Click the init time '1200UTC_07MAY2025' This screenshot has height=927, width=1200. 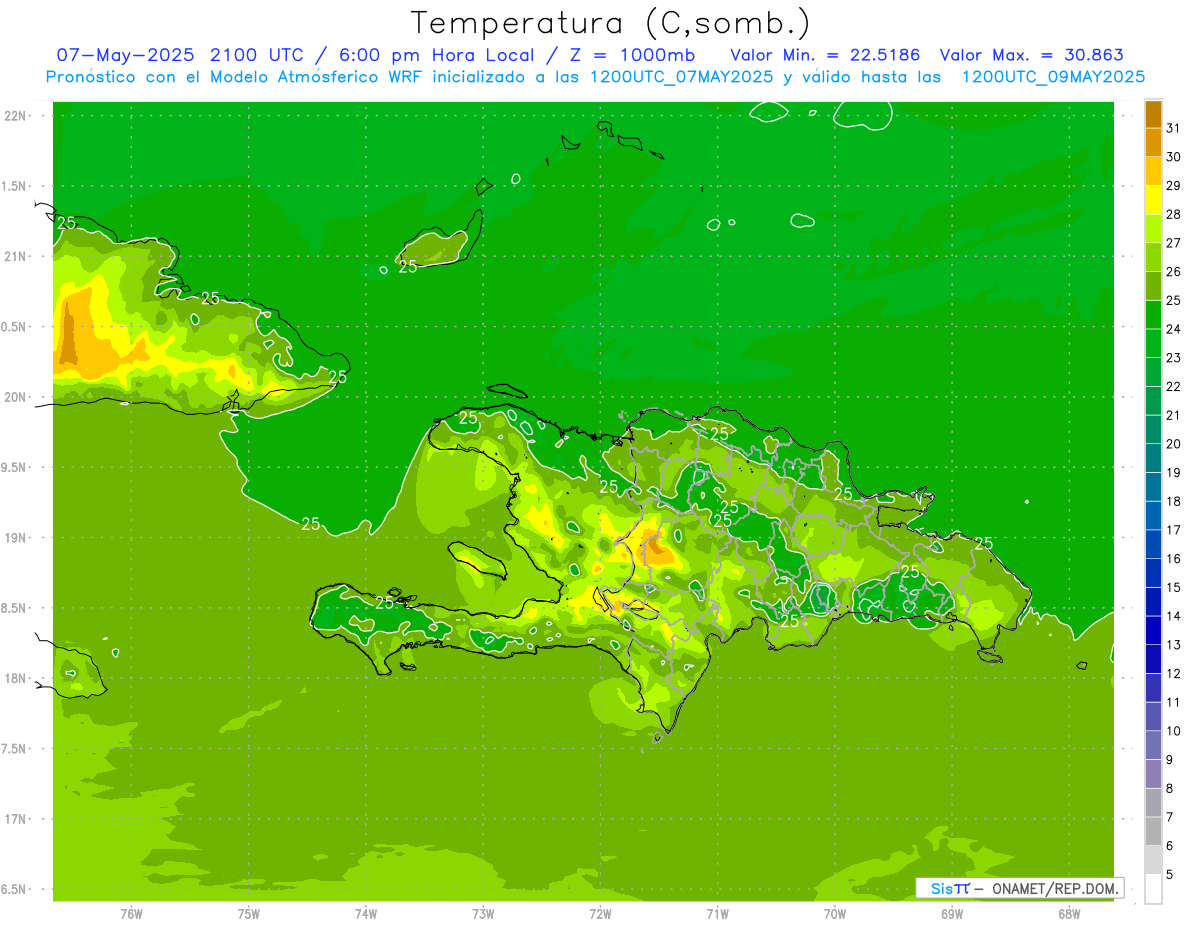[x=681, y=77]
